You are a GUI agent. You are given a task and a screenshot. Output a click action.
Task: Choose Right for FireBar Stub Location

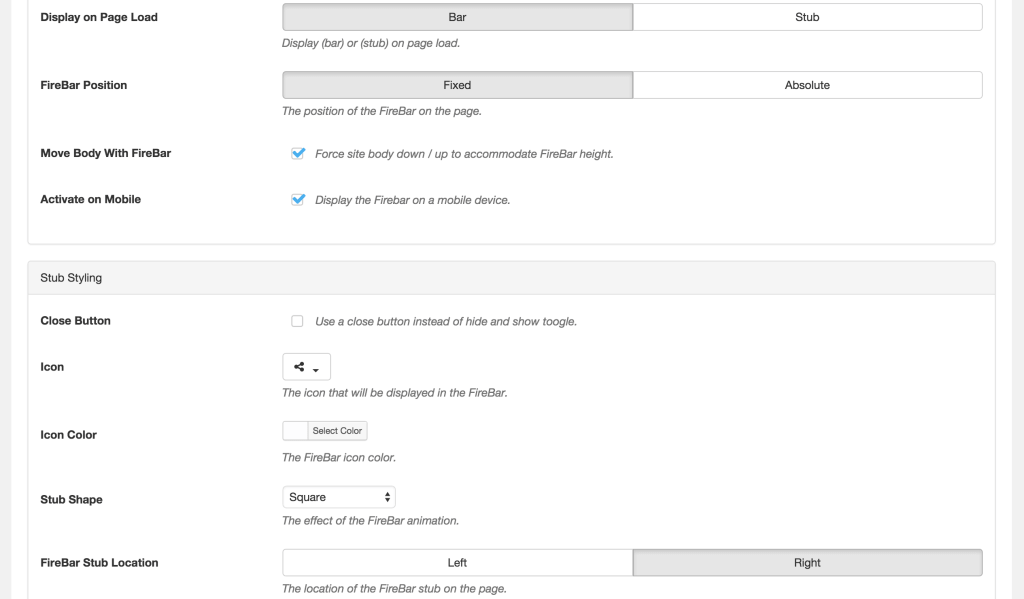(807, 563)
